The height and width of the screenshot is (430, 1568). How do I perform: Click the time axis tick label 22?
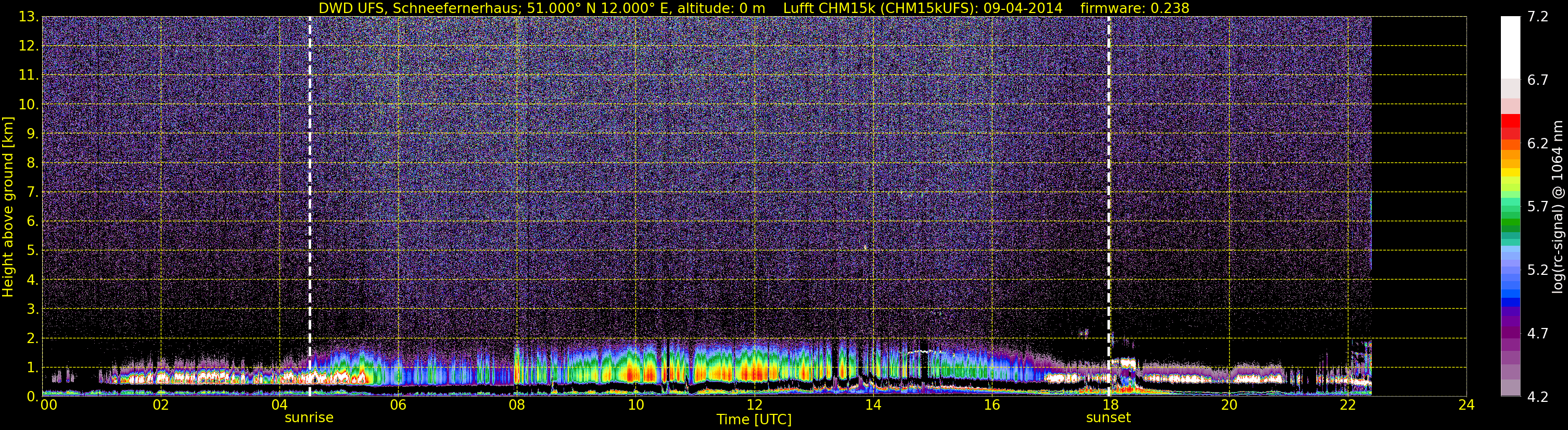coord(1348,405)
